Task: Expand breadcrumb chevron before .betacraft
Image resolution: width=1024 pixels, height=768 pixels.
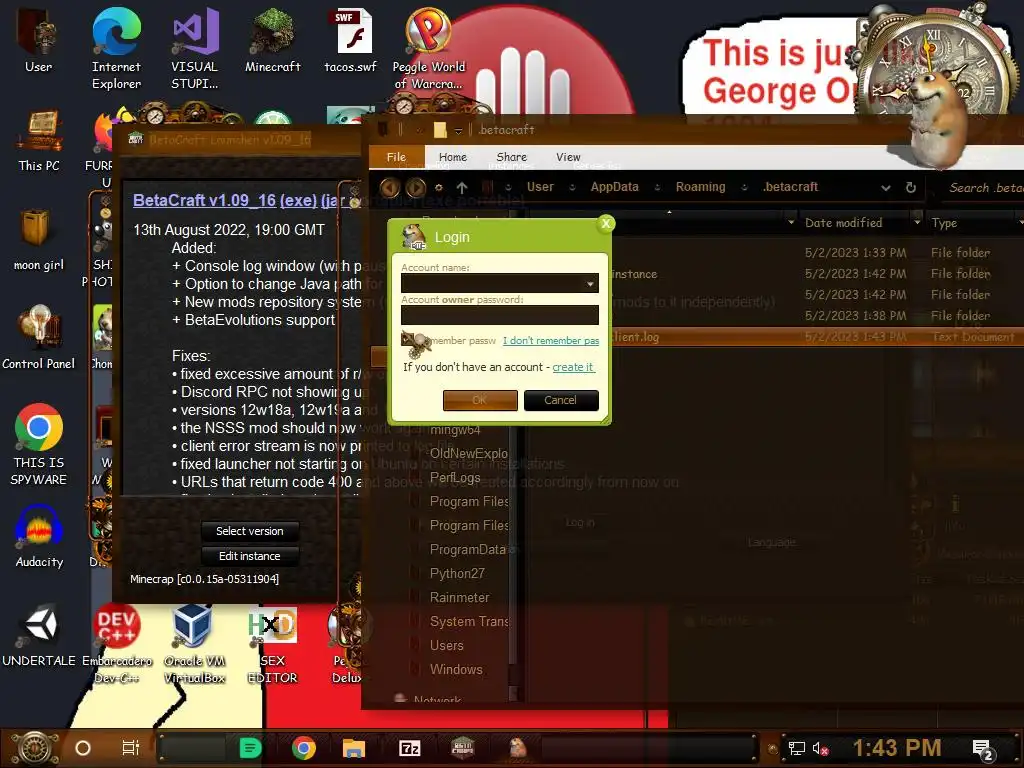Action: [x=744, y=187]
